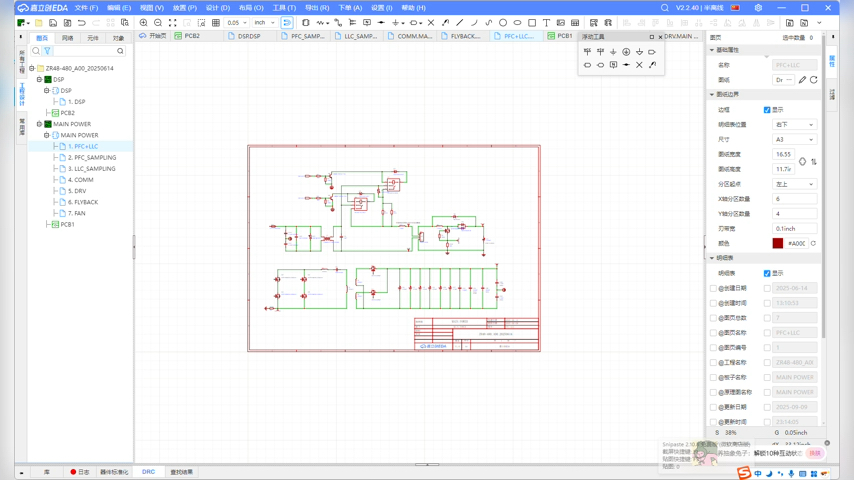The height and width of the screenshot is (480, 854).
Task: Click the reset icon beside color value
Action: (813, 244)
